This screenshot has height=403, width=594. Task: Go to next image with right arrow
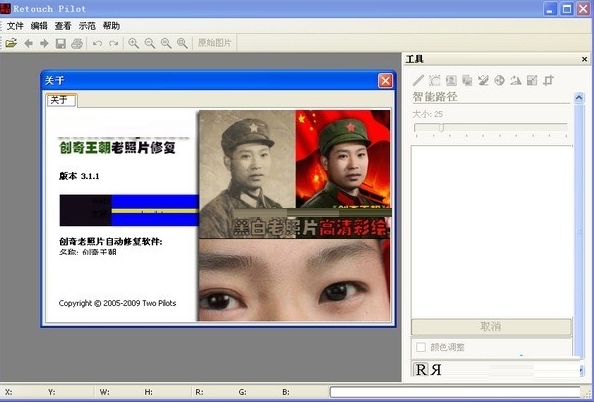pos(44,43)
